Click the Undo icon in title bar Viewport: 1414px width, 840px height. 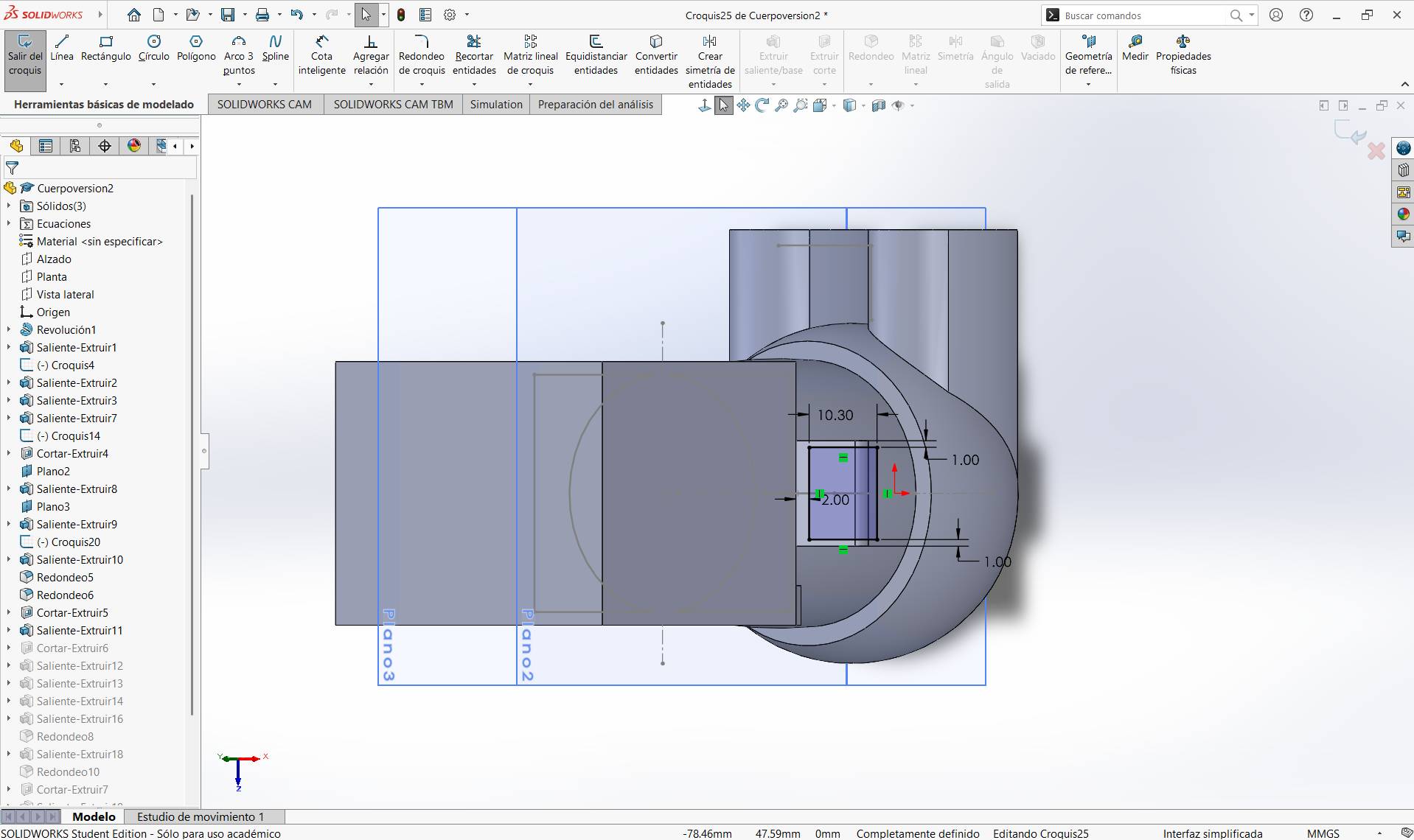(x=296, y=15)
